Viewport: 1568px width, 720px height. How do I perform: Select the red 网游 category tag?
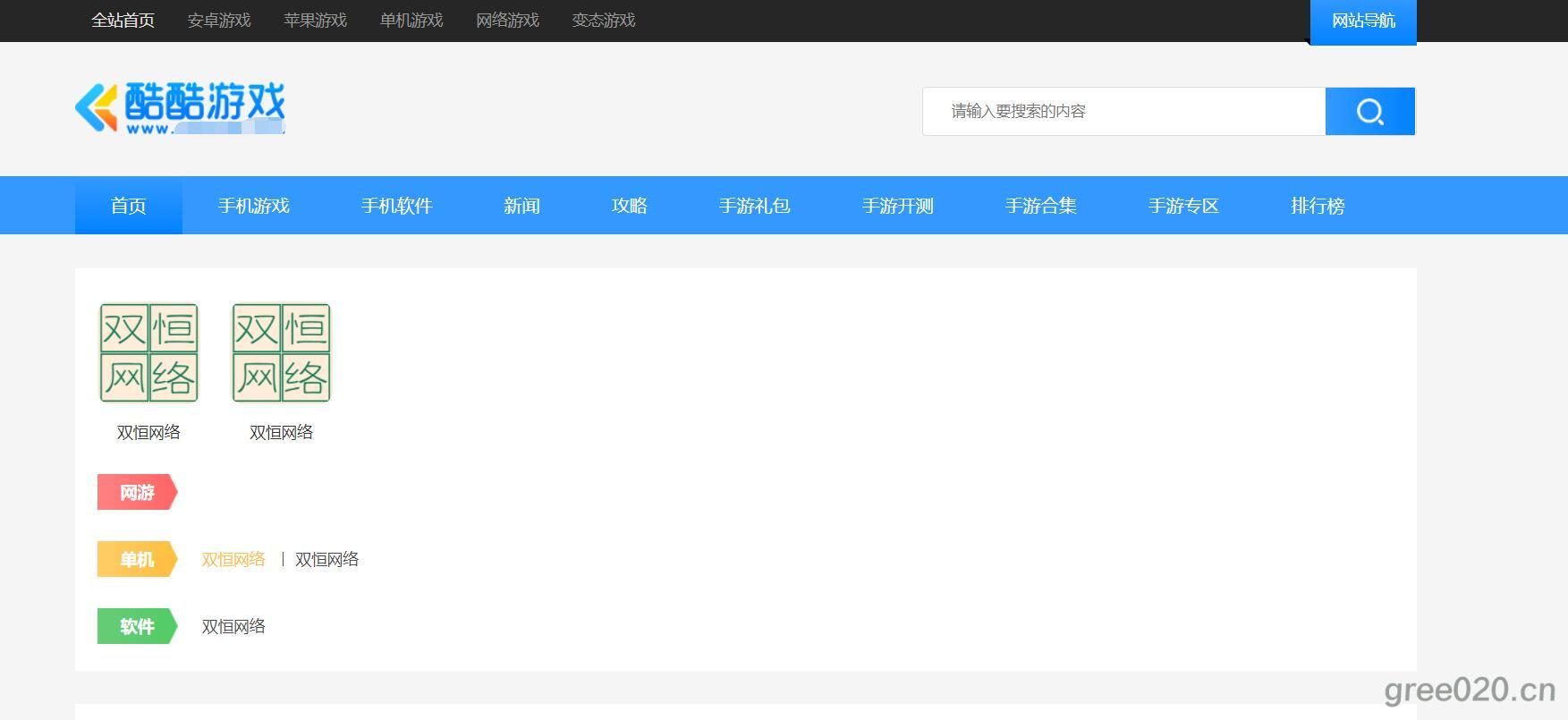(x=137, y=493)
